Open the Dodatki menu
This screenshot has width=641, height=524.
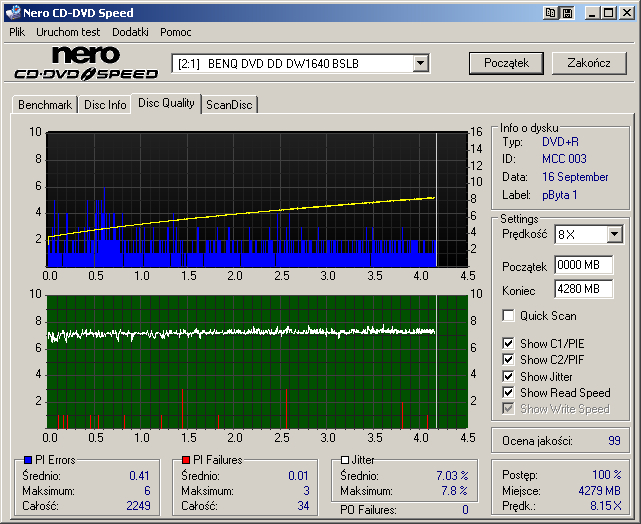tap(130, 32)
